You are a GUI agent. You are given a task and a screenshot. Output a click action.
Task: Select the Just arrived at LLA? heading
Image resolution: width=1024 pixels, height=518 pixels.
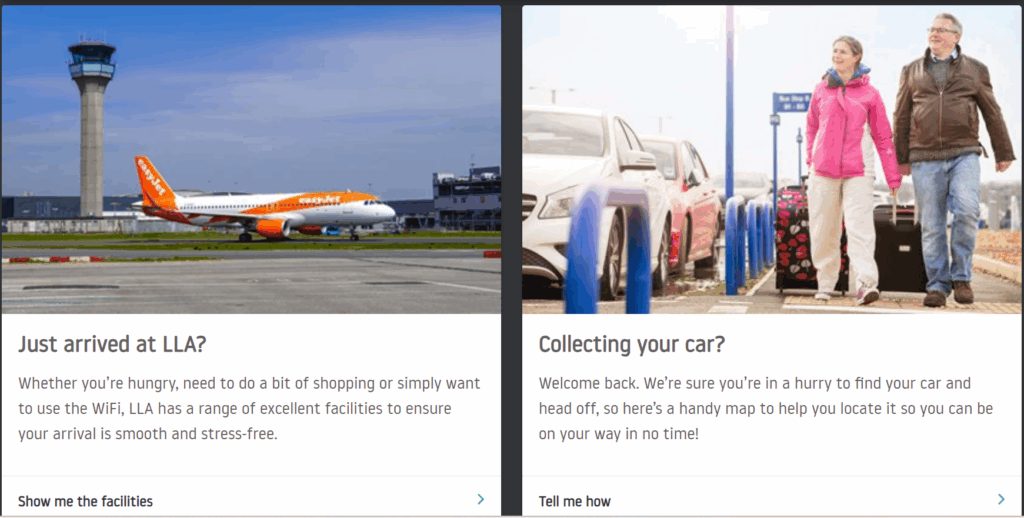click(111, 345)
